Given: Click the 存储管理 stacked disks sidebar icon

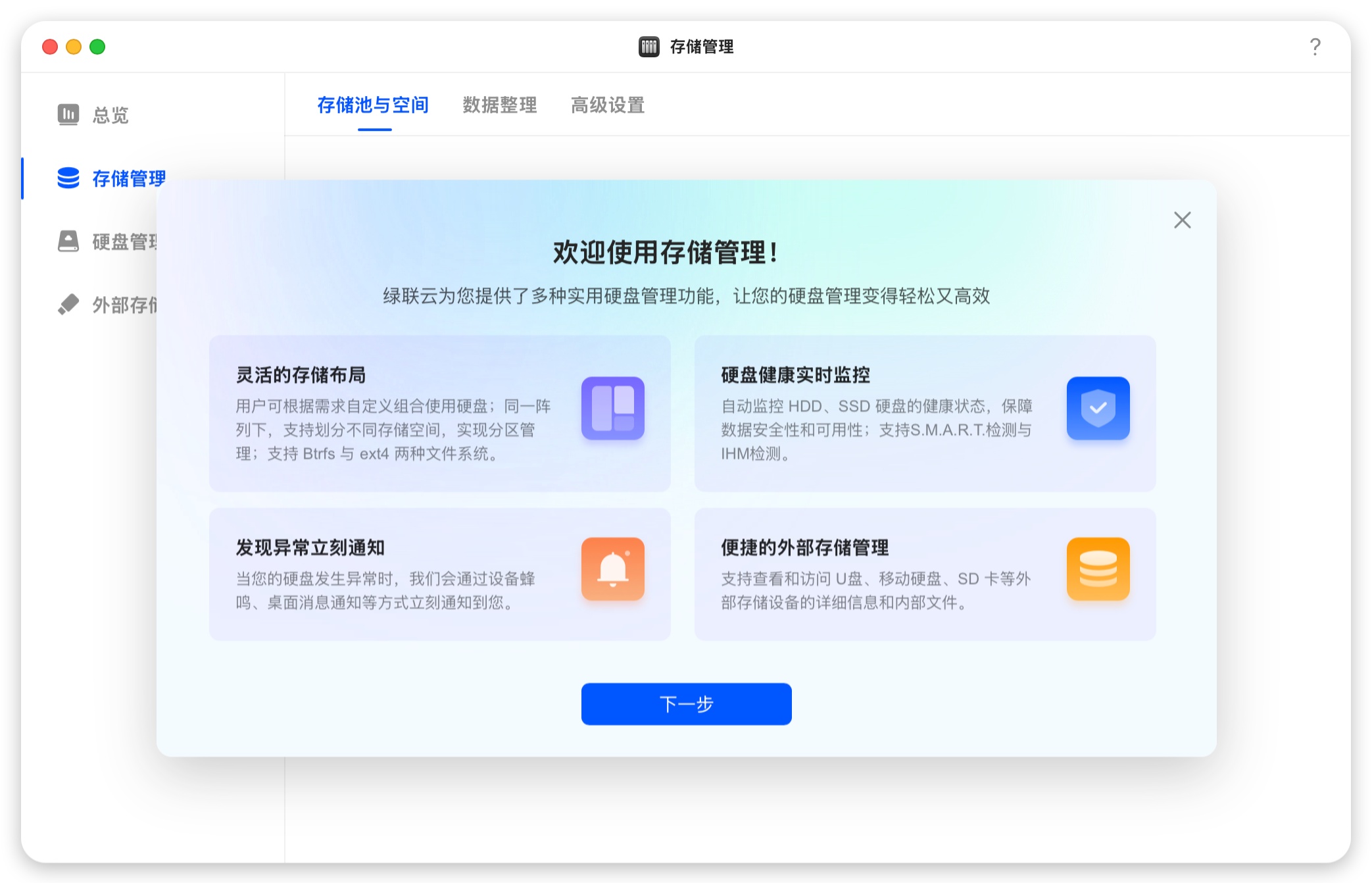Looking at the screenshot, I should (x=68, y=178).
